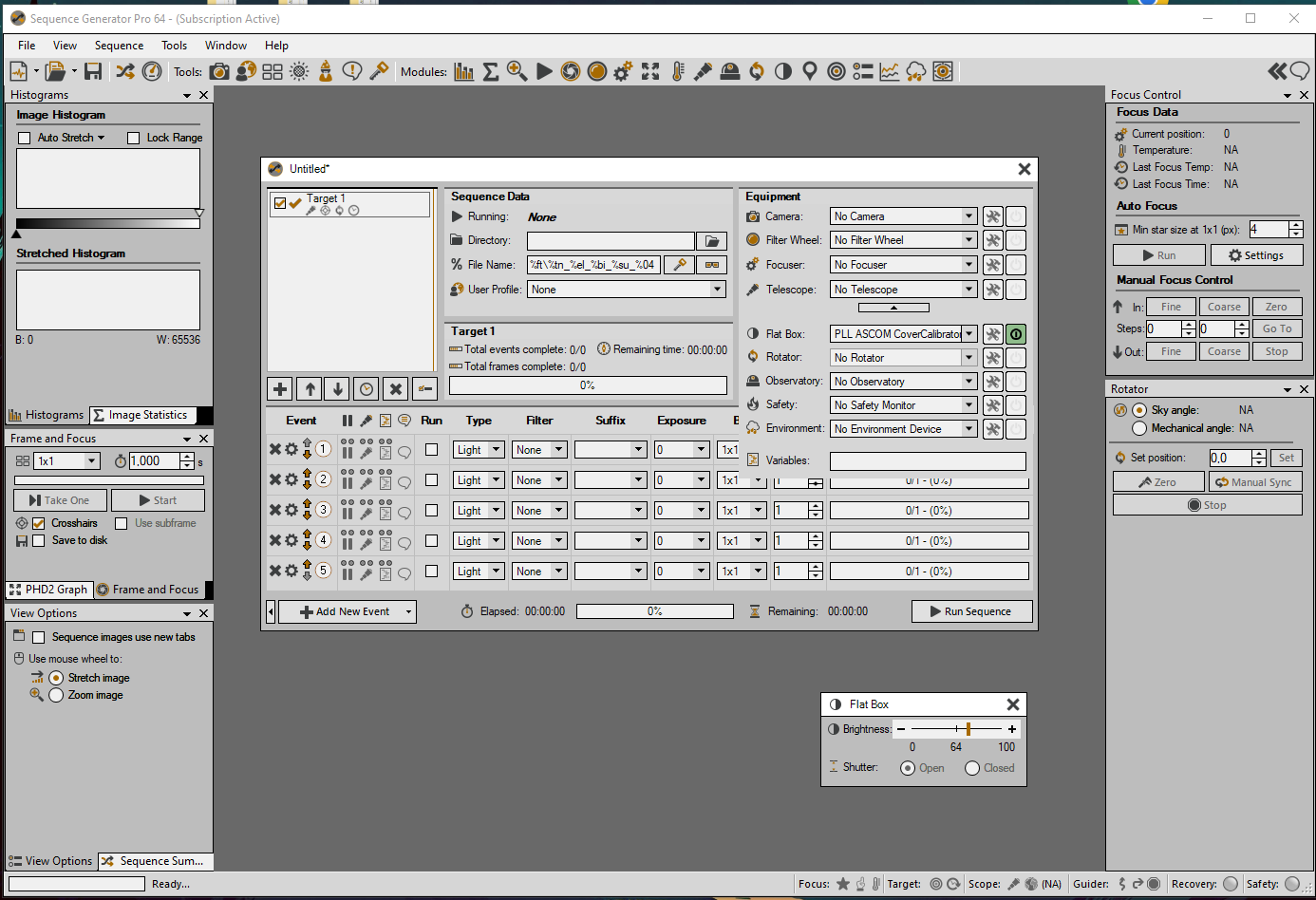Browse for Directory with folder icon
1316x900 pixels.
click(711, 241)
